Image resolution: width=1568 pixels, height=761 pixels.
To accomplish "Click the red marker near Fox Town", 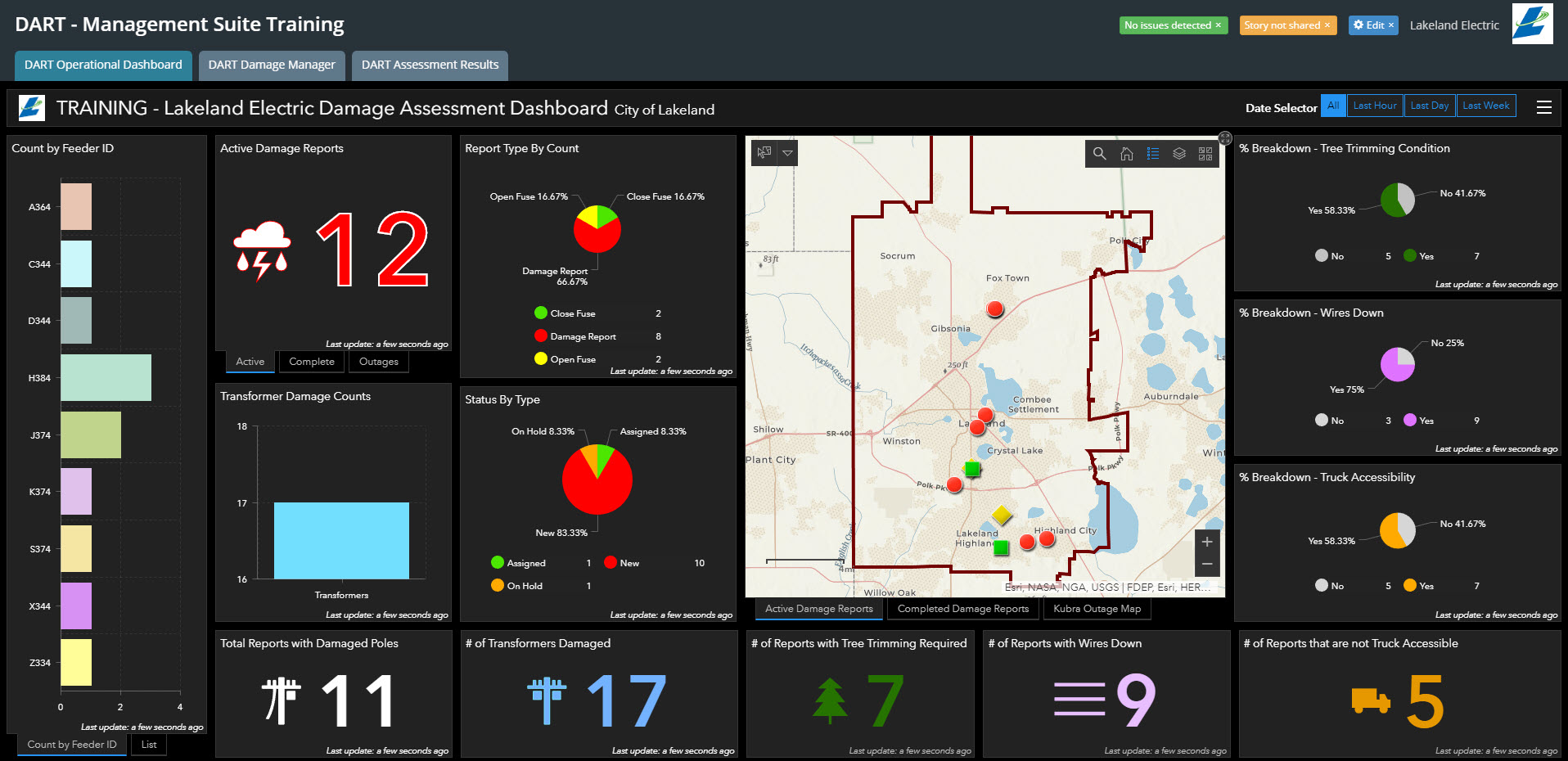I will (995, 308).
